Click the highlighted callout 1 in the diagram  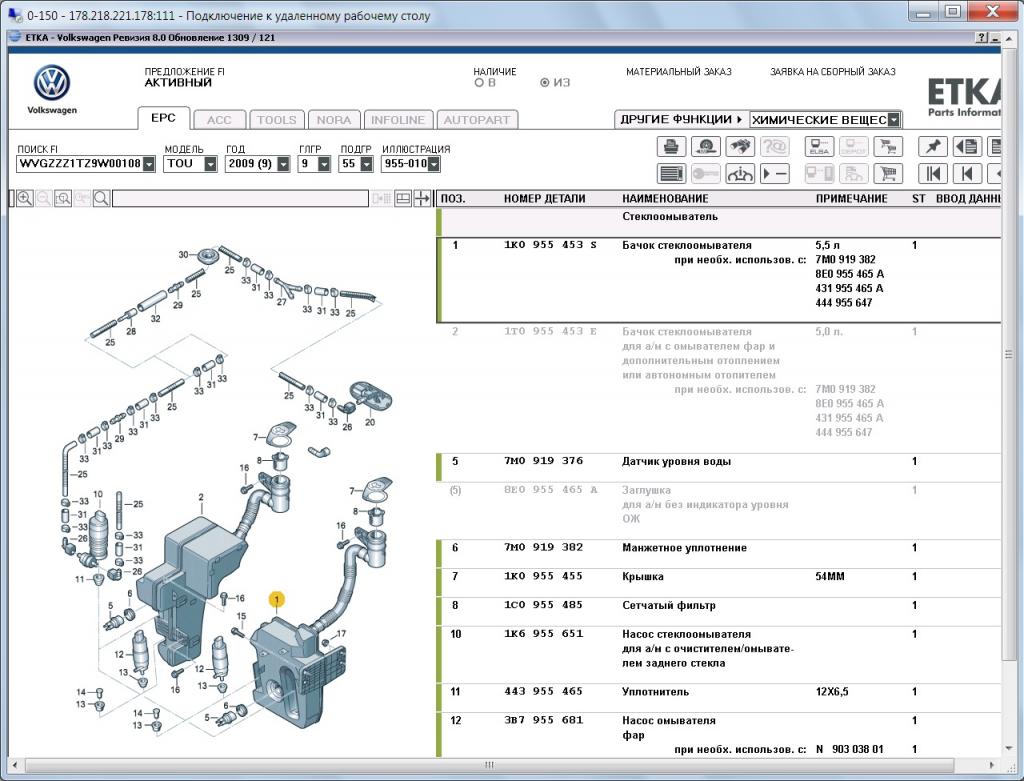[276, 599]
